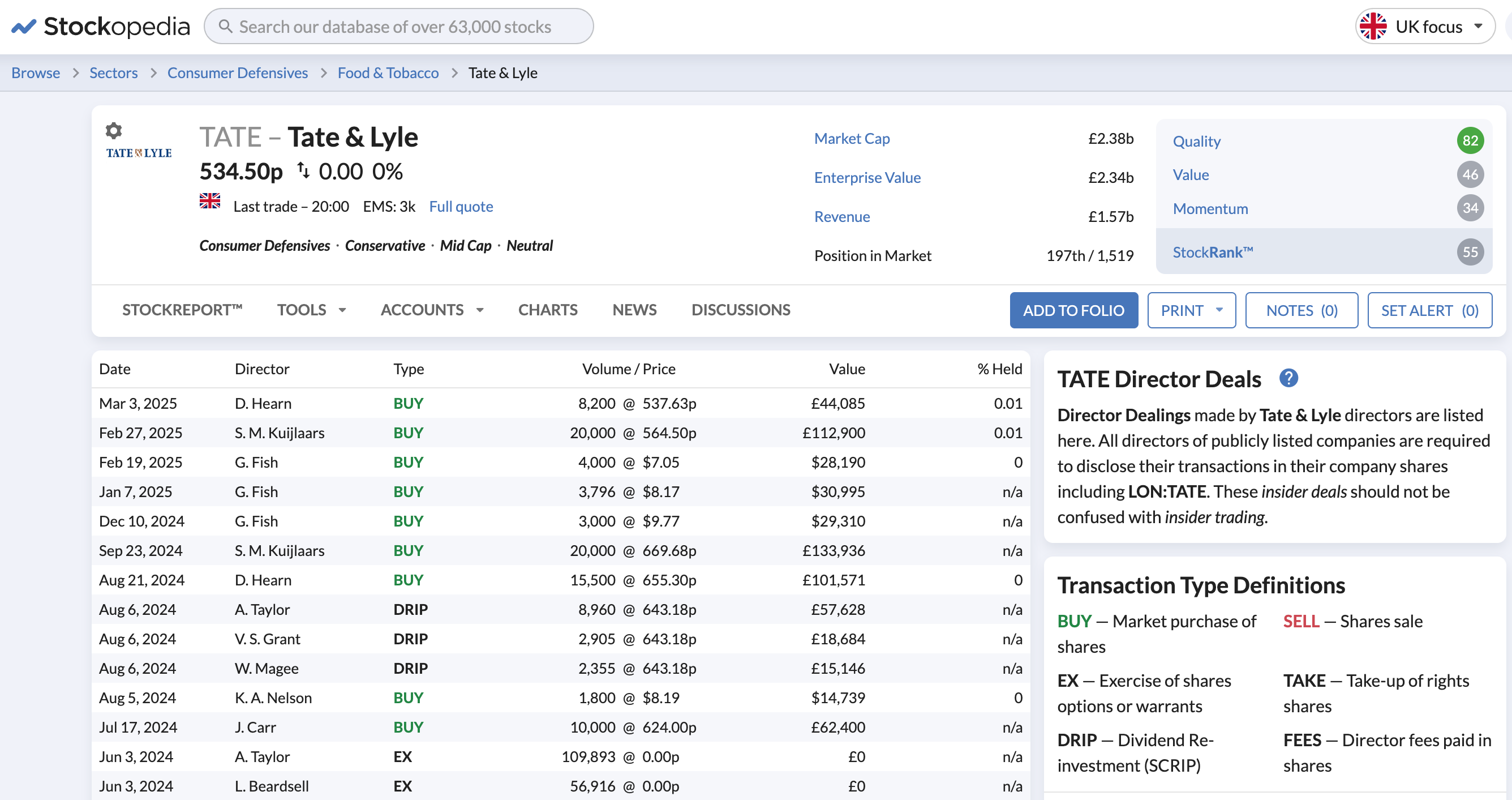Click the Transaction Type Definitions heading

(x=1201, y=585)
